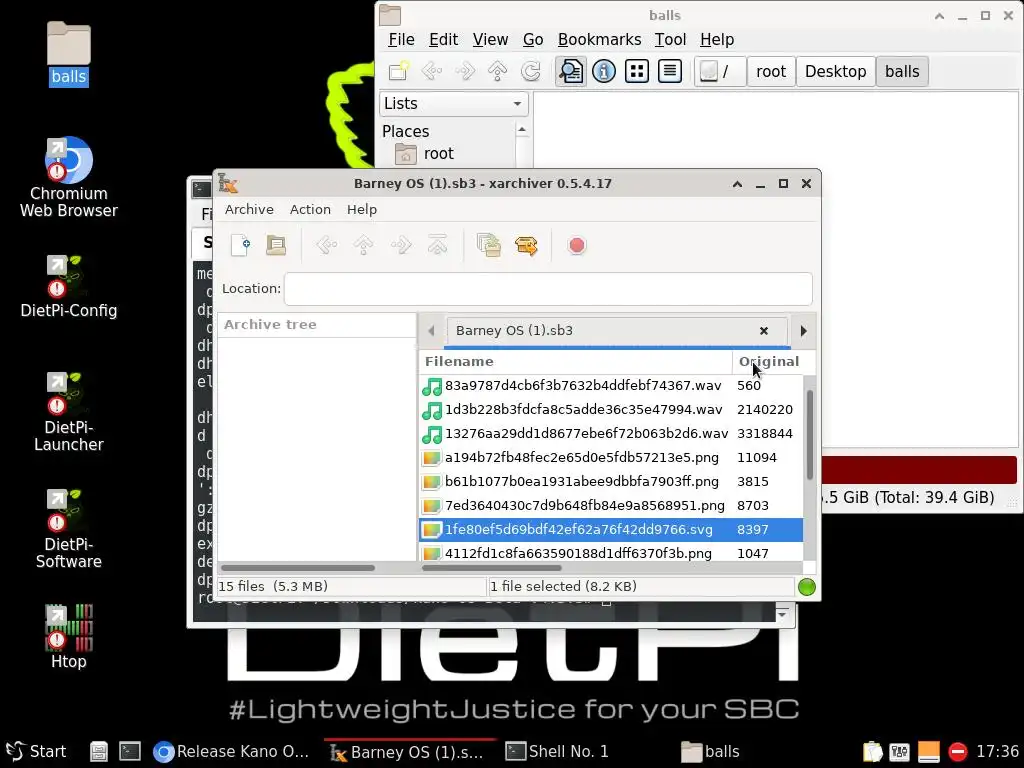This screenshot has height=768, width=1024.
Task: Open the Lists dropdown in file manager sidebar
Action: pos(454,104)
